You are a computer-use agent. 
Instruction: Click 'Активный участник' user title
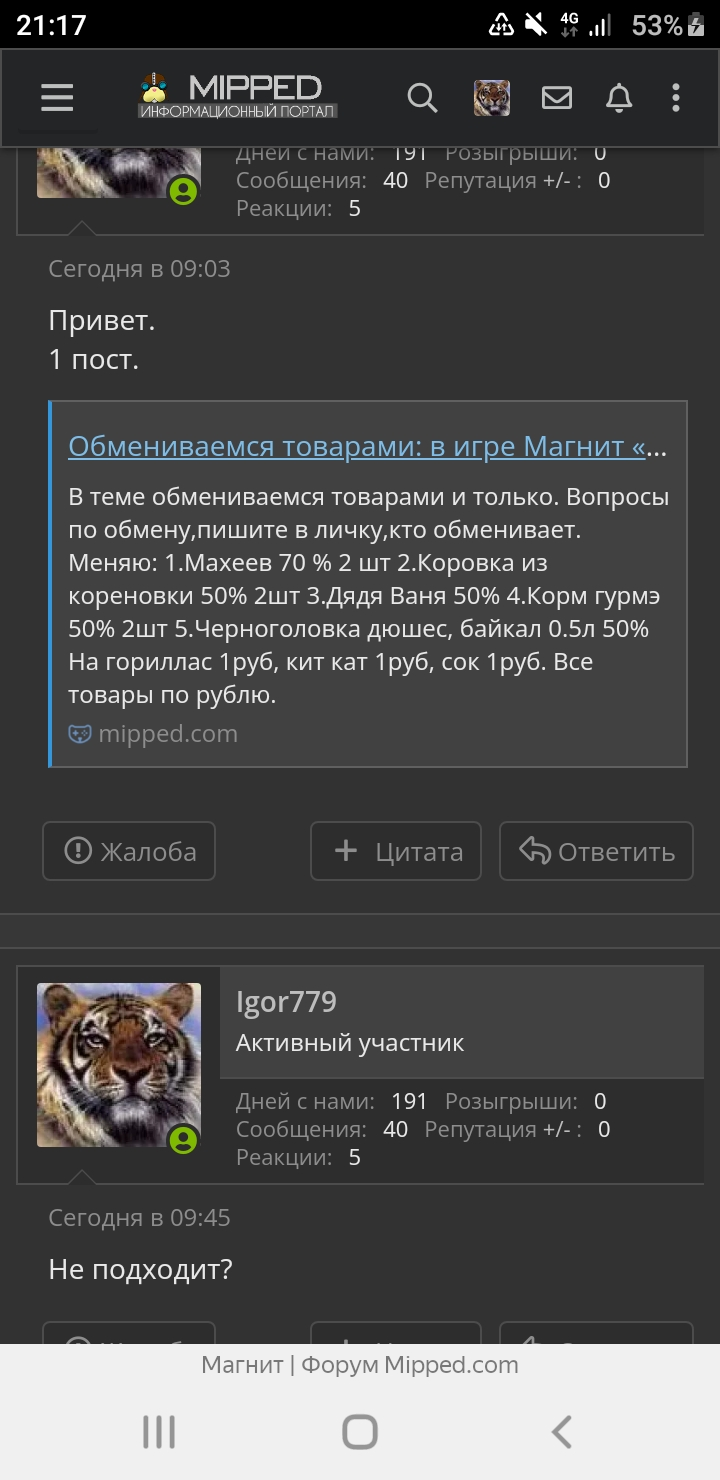click(350, 1043)
